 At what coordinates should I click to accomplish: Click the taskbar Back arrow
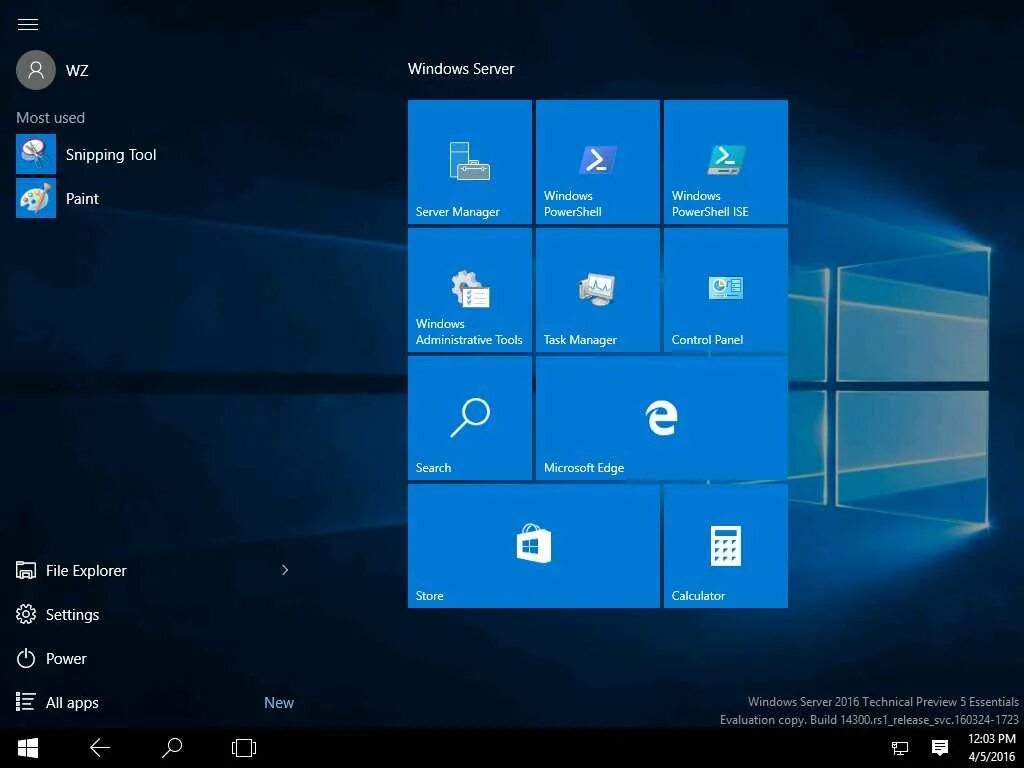coord(100,748)
